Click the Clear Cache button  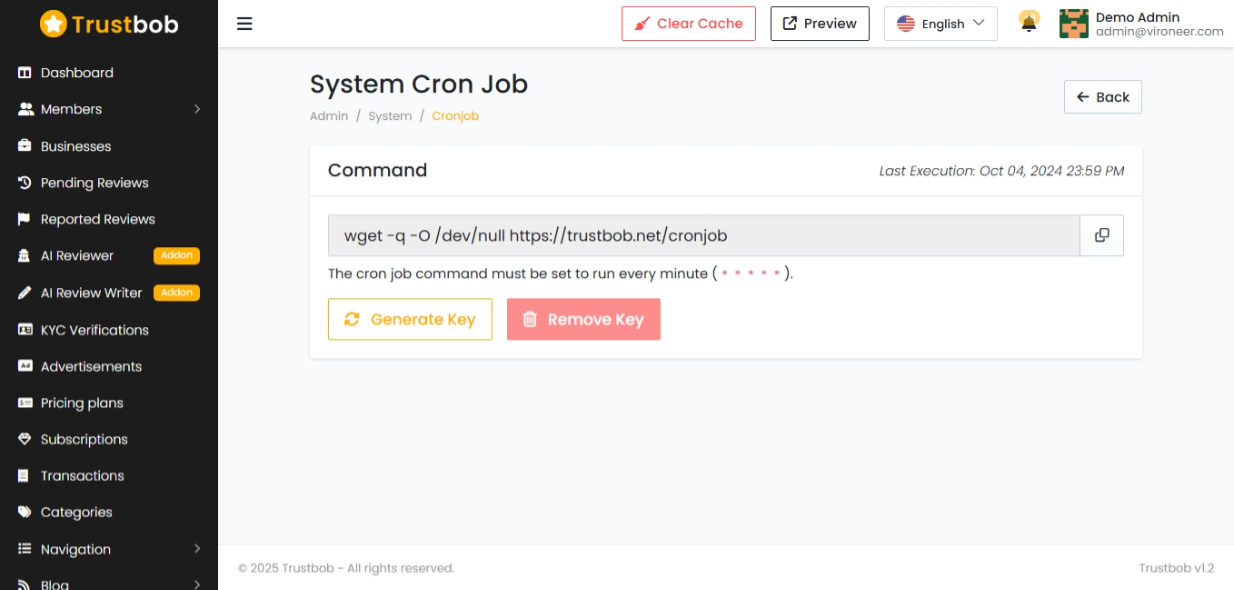[x=688, y=24]
